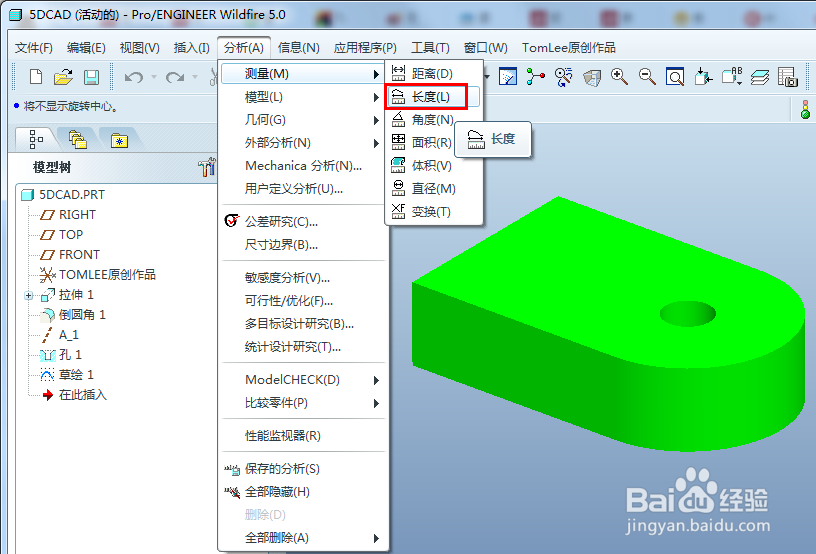This screenshot has width=816, height=554.
Task: Choose 角度(N) measurement
Action: [434, 120]
